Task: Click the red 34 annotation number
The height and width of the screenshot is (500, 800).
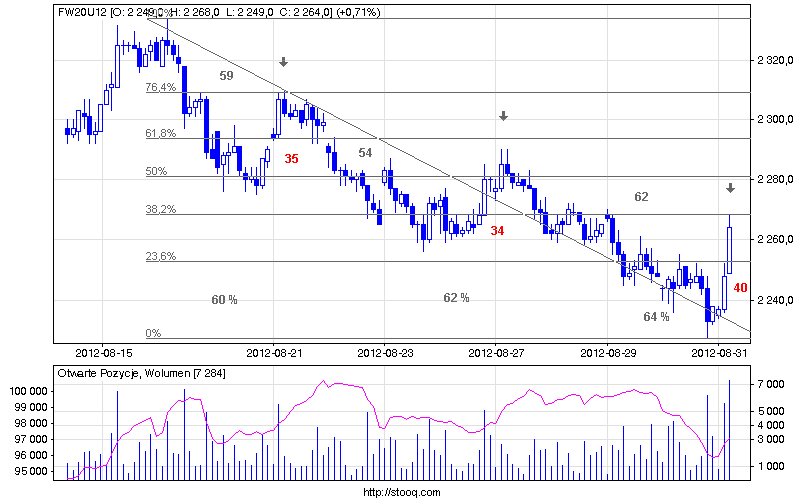Action: tap(497, 231)
